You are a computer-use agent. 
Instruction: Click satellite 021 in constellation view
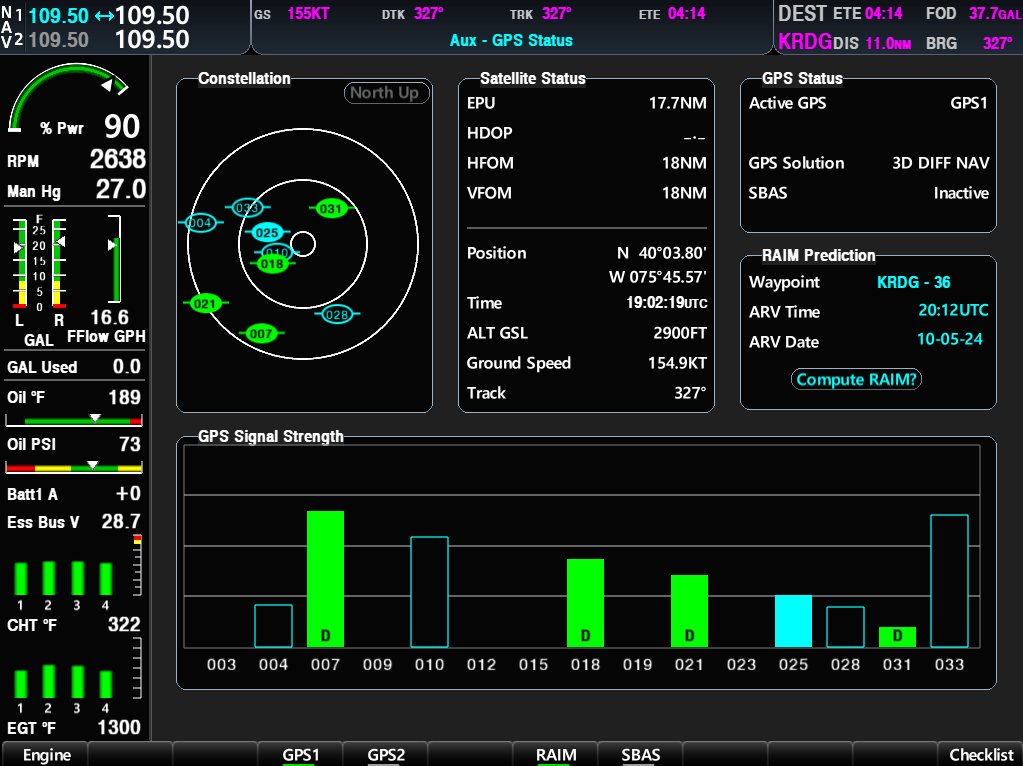pos(205,303)
